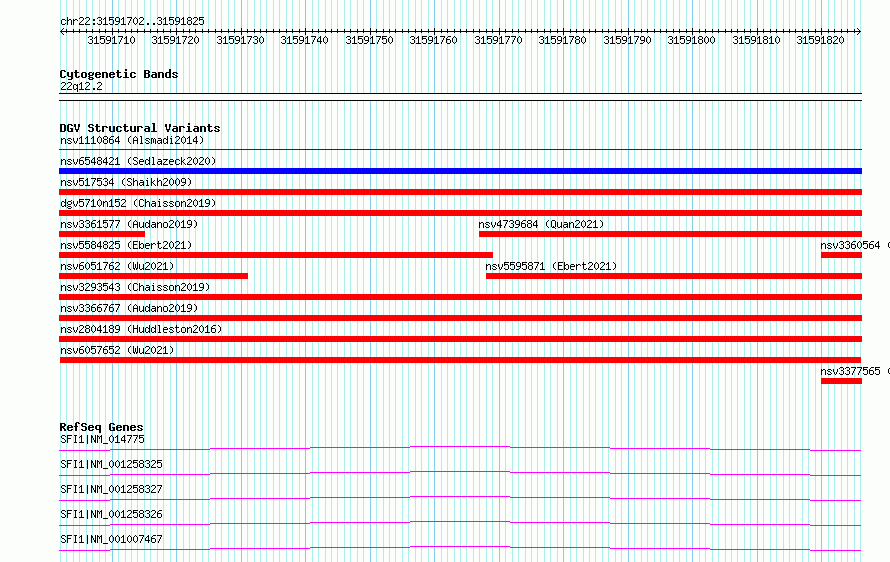Open SFI1|NM_001007467 transcript label

(x=111, y=539)
